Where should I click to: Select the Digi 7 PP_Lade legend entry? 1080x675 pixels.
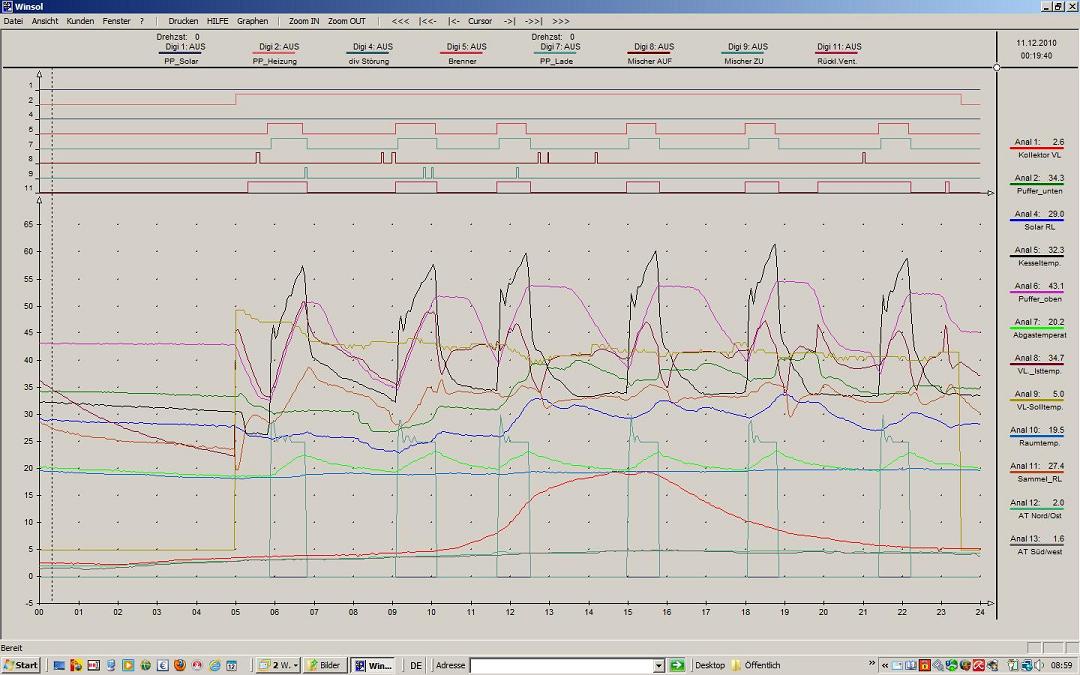pos(557,54)
